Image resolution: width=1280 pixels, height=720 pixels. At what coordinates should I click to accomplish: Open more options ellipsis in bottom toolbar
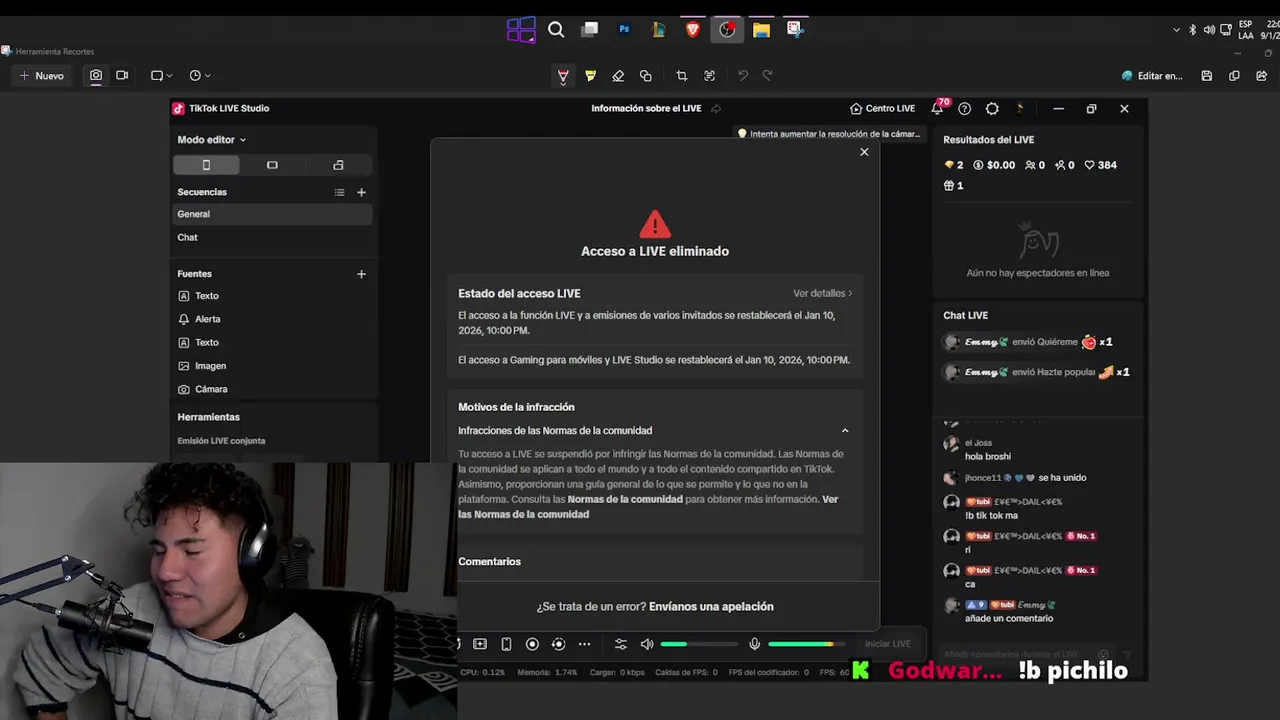[584, 644]
